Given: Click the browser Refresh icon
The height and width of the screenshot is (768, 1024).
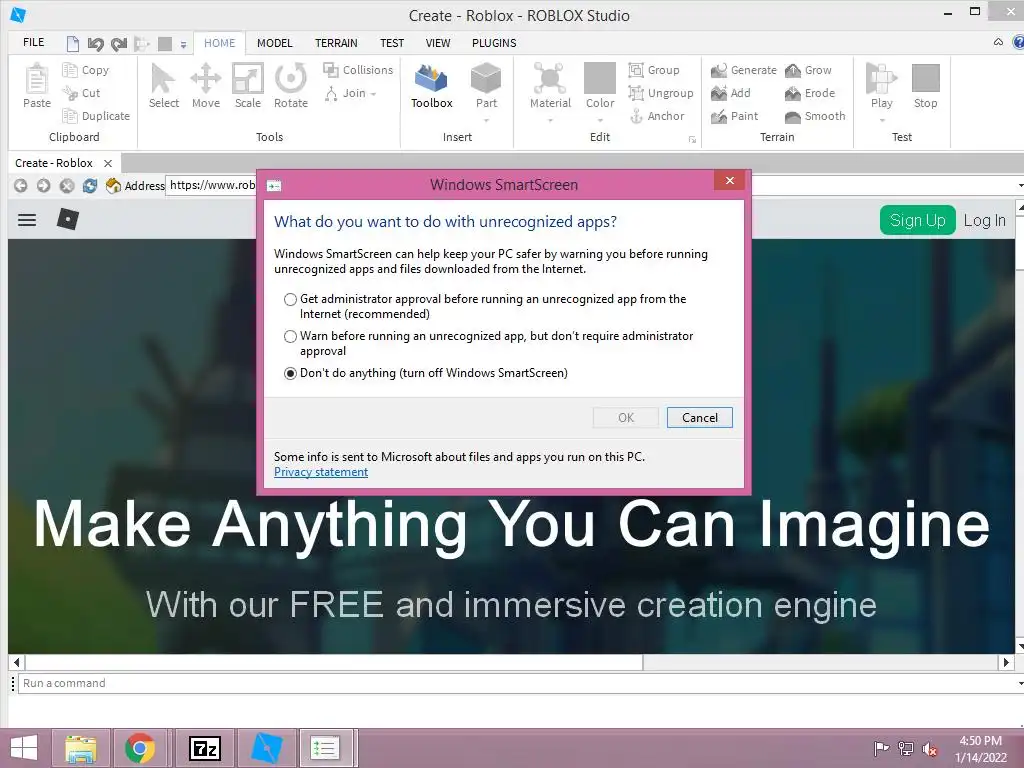Looking at the screenshot, I should pos(89,186).
